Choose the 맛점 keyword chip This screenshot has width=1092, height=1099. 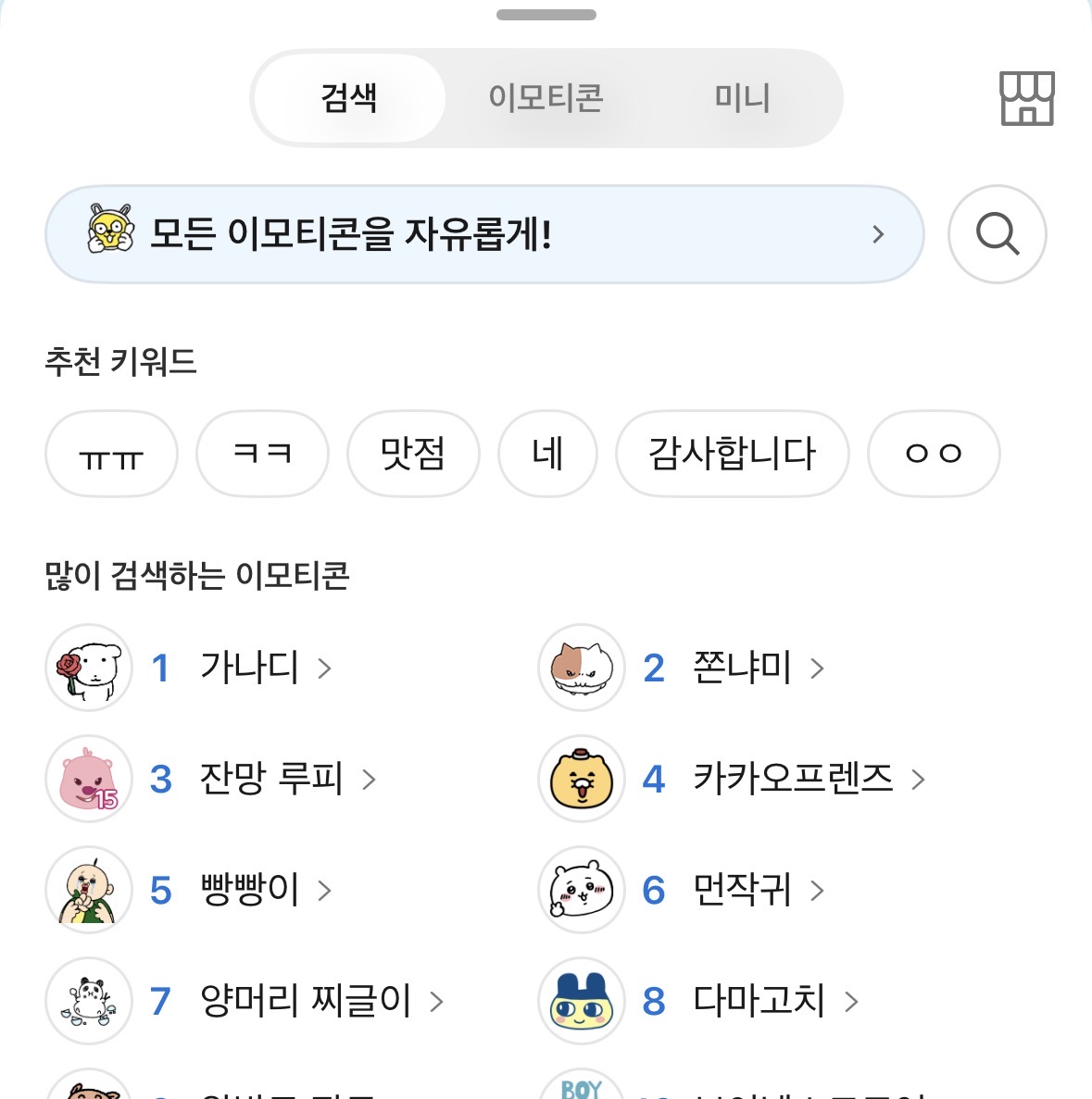pyautogui.click(x=413, y=454)
